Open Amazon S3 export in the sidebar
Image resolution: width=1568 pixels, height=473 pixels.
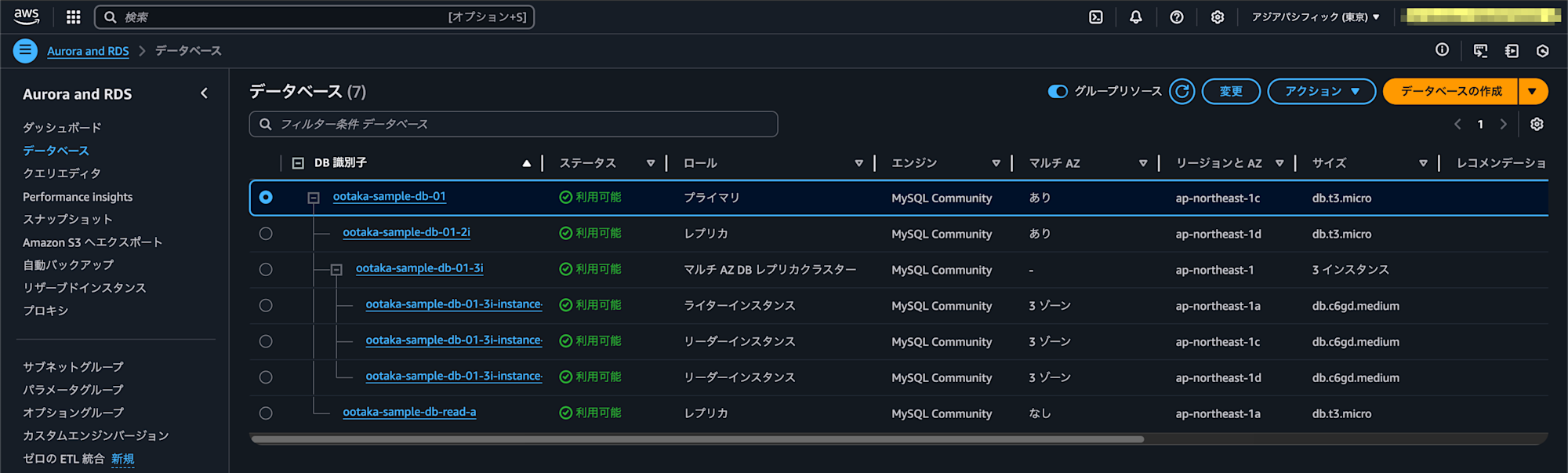[x=93, y=242]
